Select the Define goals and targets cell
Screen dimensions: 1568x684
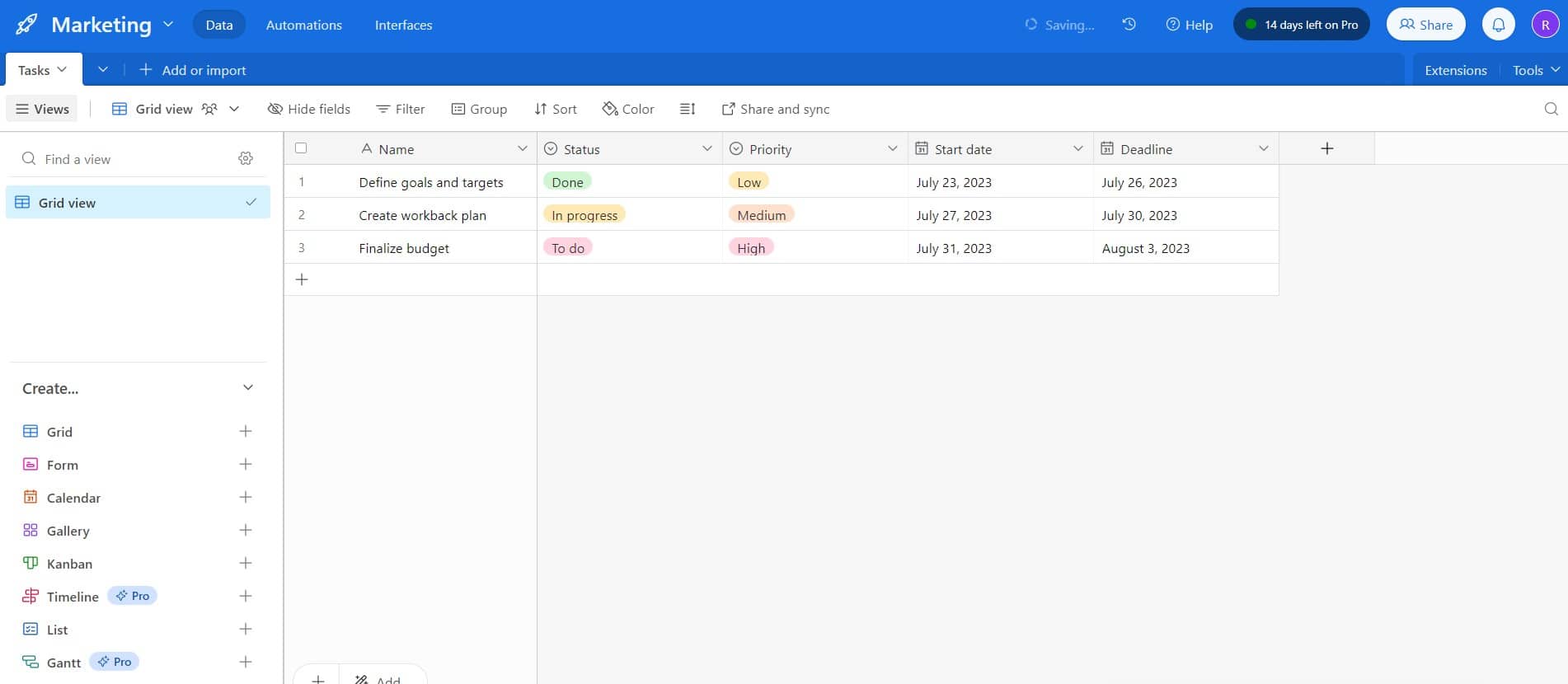coord(411,181)
